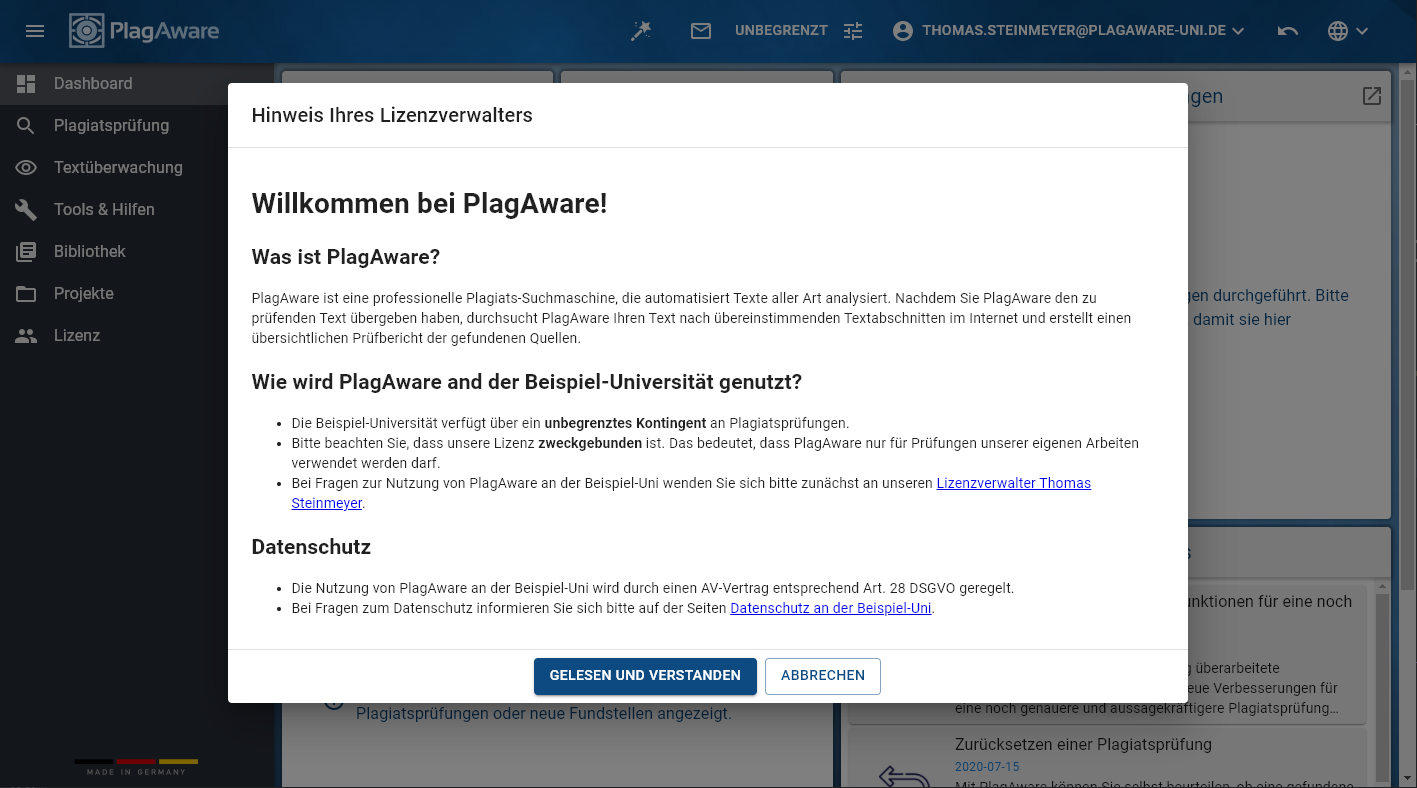Open the settings sliders icon next to UNBEGRENZT

click(x=853, y=31)
